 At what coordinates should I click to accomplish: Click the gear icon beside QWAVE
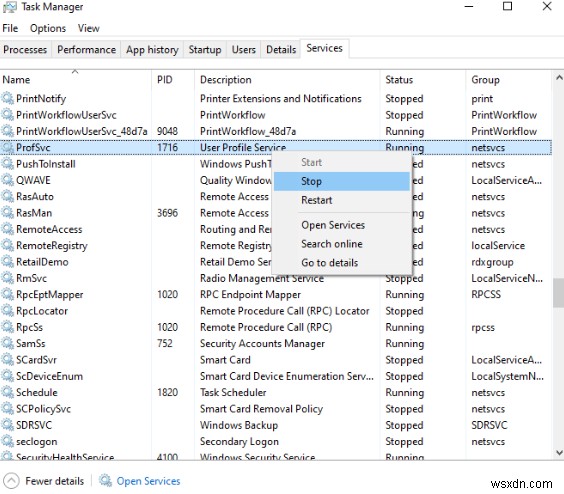7,180
